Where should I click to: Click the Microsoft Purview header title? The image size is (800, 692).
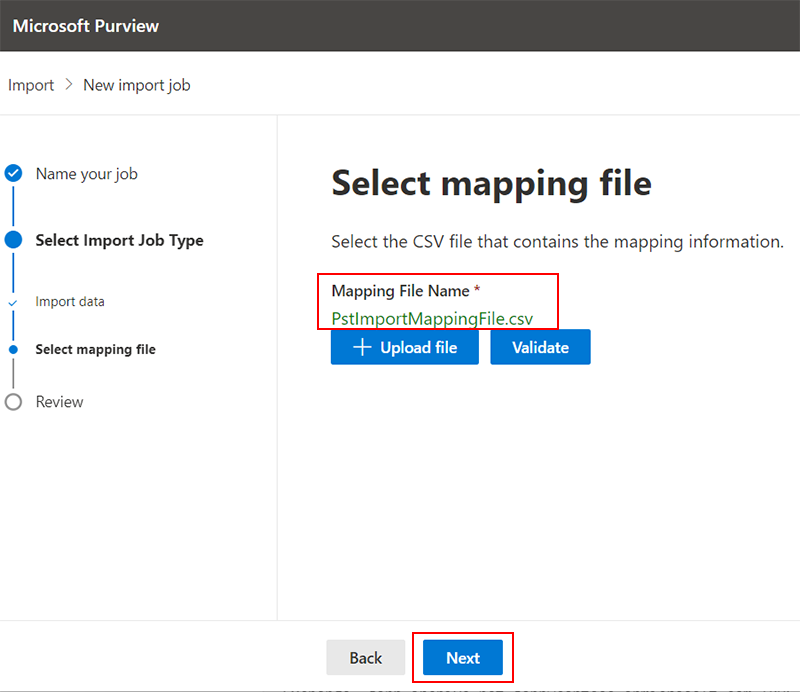pyautogui.click(x=86, y=26)
